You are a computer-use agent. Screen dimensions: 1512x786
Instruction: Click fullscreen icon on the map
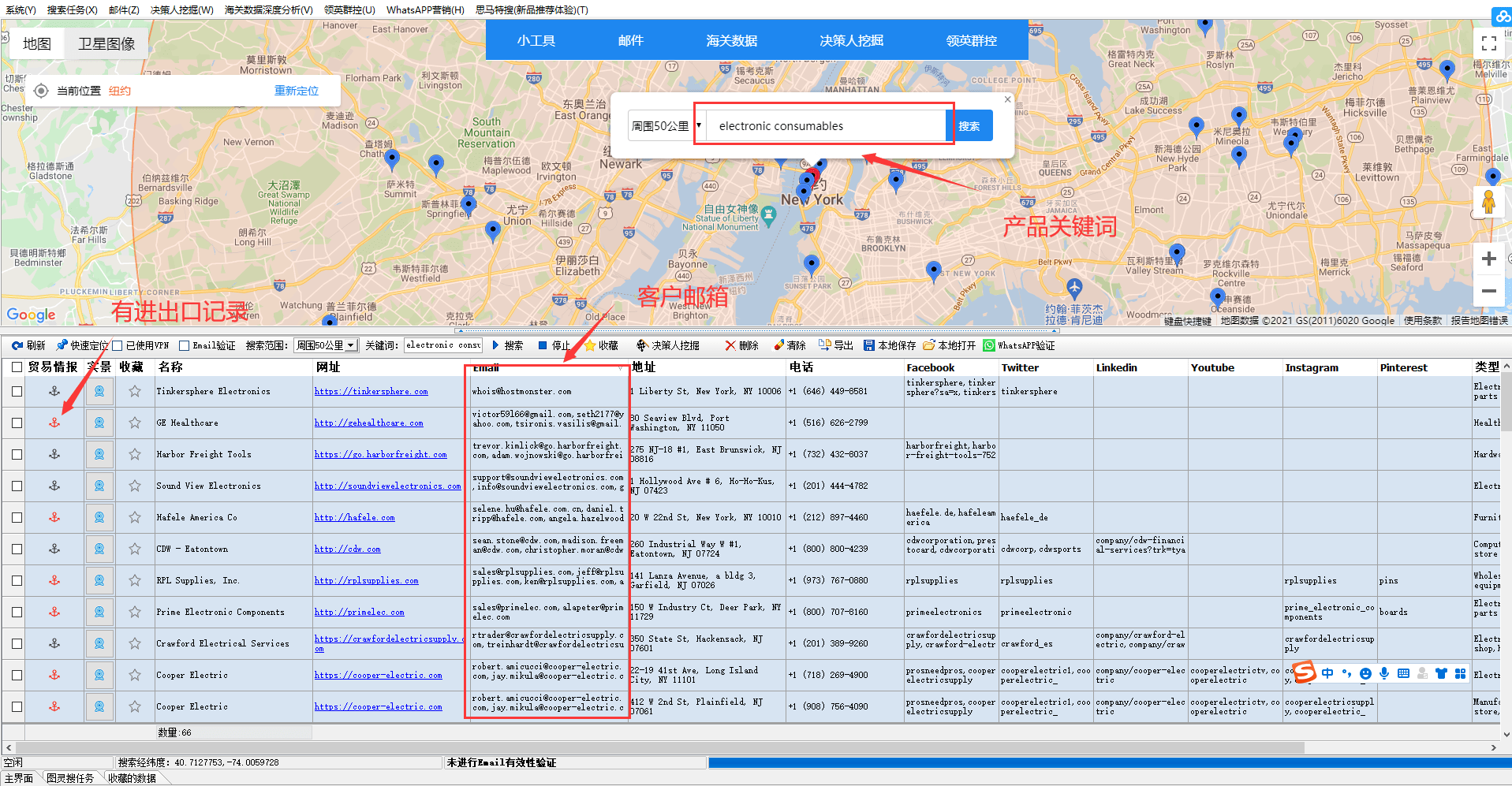point(1489,43)
